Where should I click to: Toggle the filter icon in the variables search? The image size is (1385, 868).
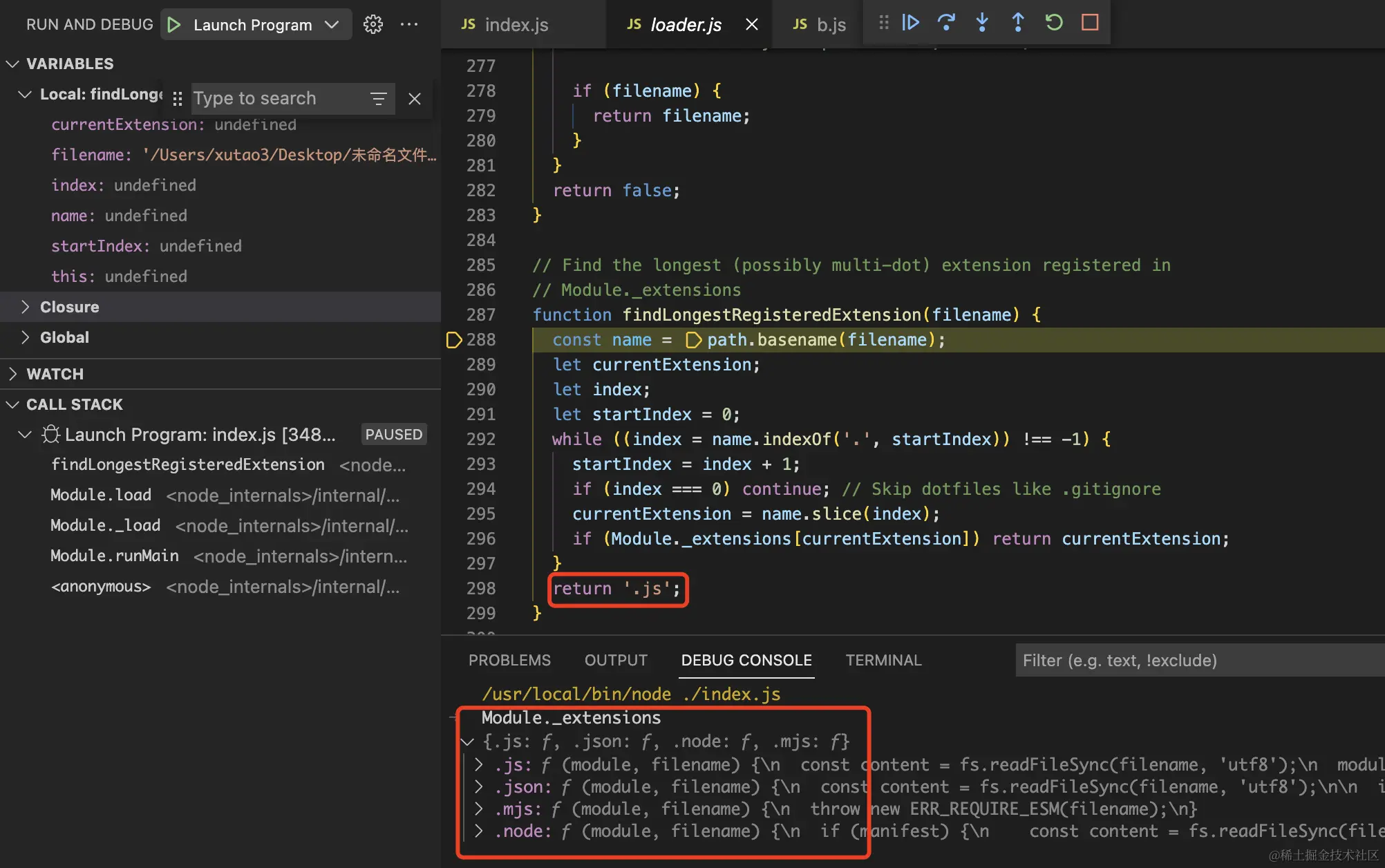[378, 99]
